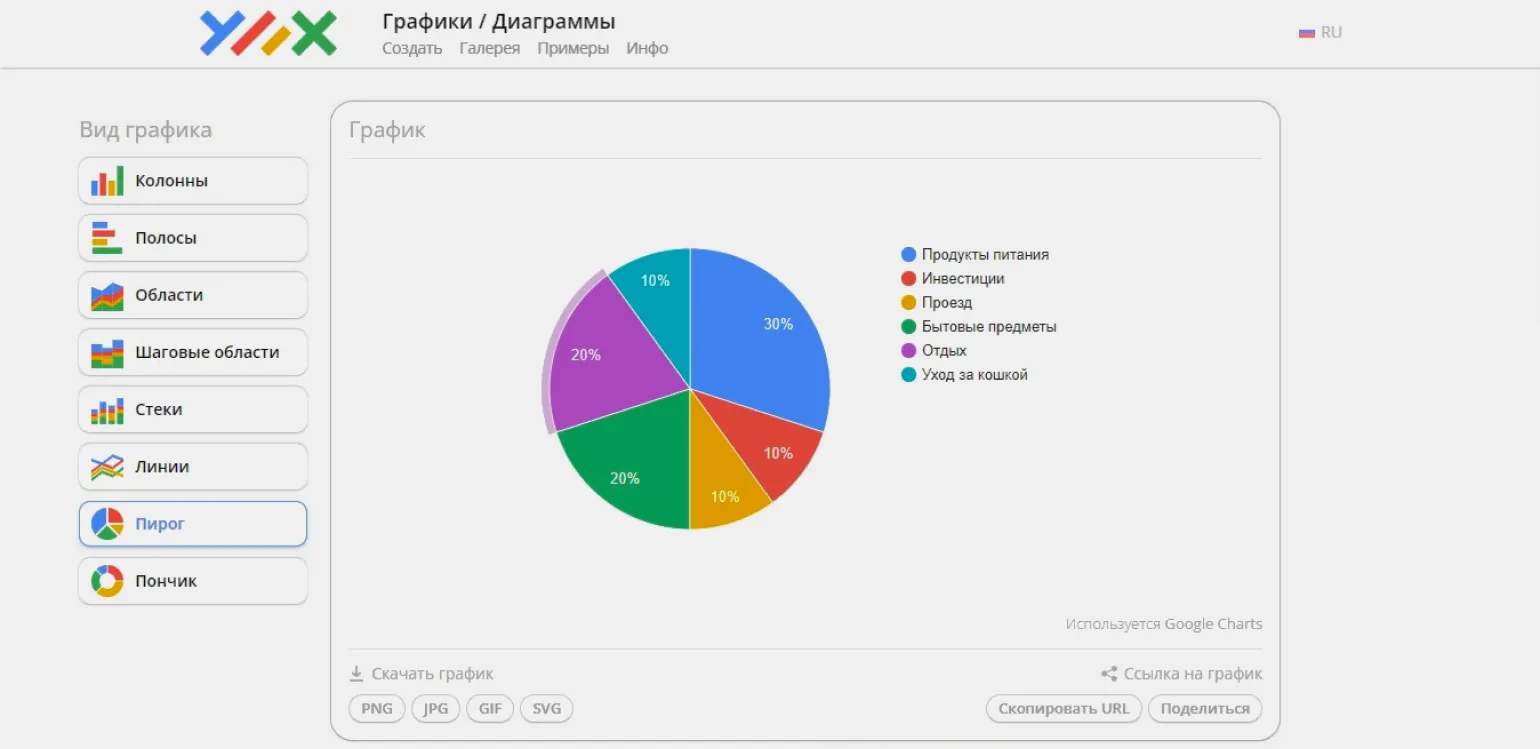Click the Скопировать URL button
Image resolution: width=1540 pixels, height=749 pixels.
1063,709
